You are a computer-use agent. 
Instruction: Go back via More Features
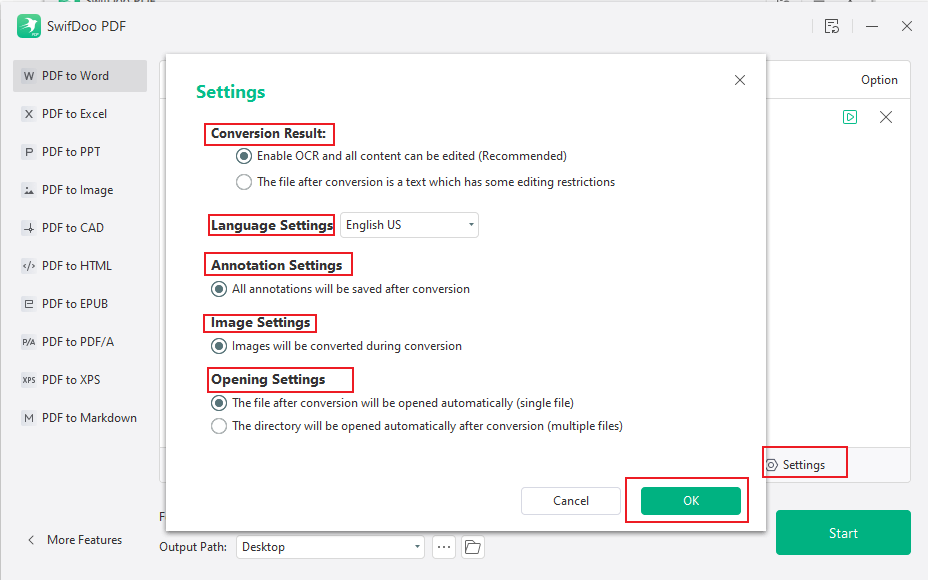[75, 540]
